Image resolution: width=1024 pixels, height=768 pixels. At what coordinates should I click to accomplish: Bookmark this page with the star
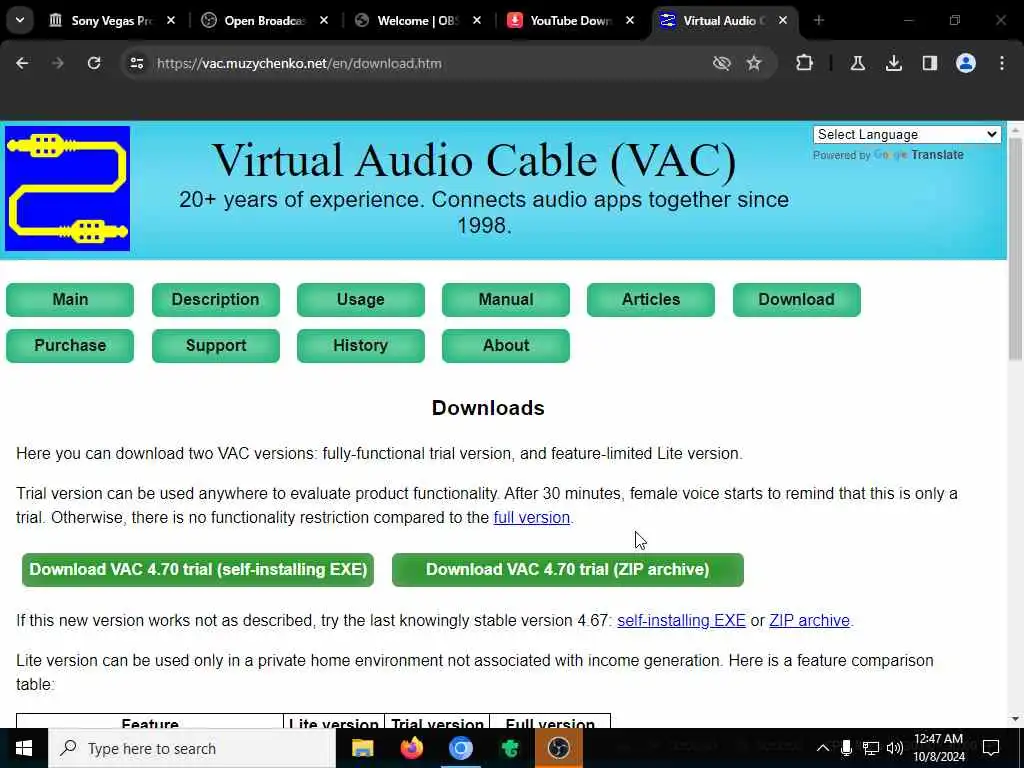click(x=754, y=63)
